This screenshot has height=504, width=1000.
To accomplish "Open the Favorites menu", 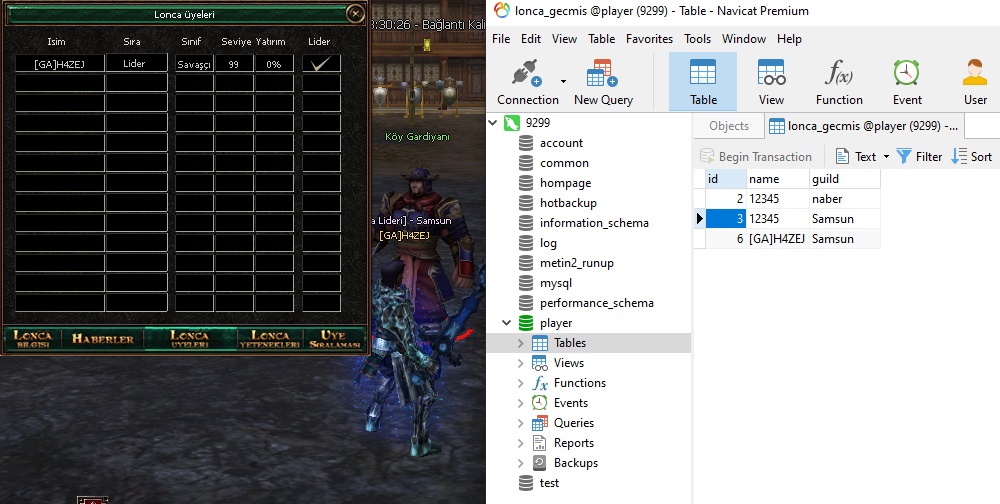I will pyautogui.click(x=649, y=39).
